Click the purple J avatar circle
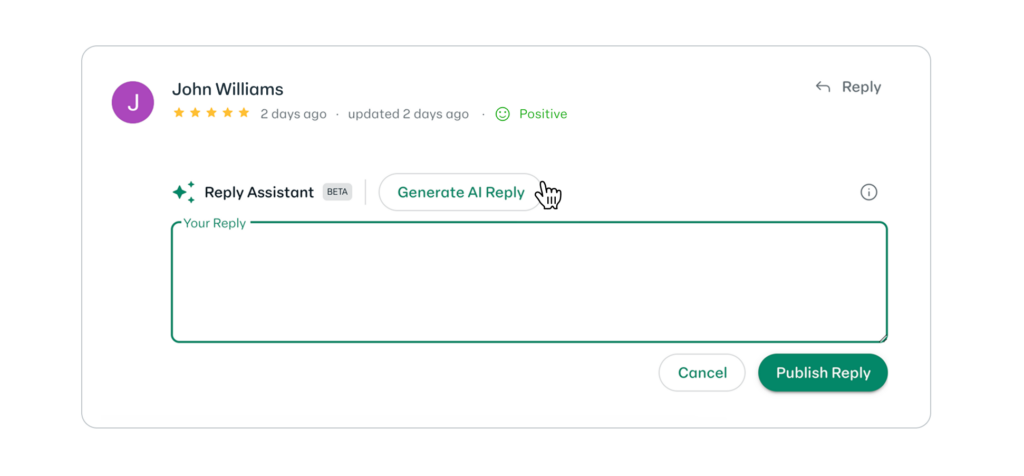The width and height of the screenshot is (1024, 476). pyautogui.click(x=133, y=103)
